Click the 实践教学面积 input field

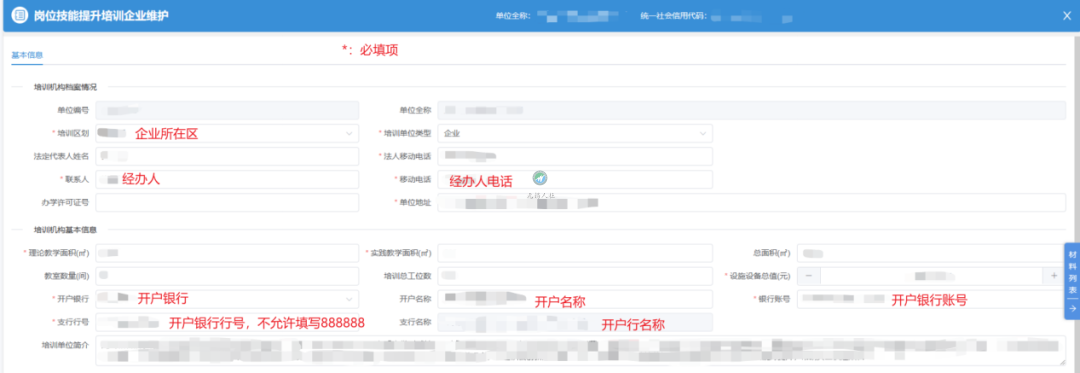(575, 253)
